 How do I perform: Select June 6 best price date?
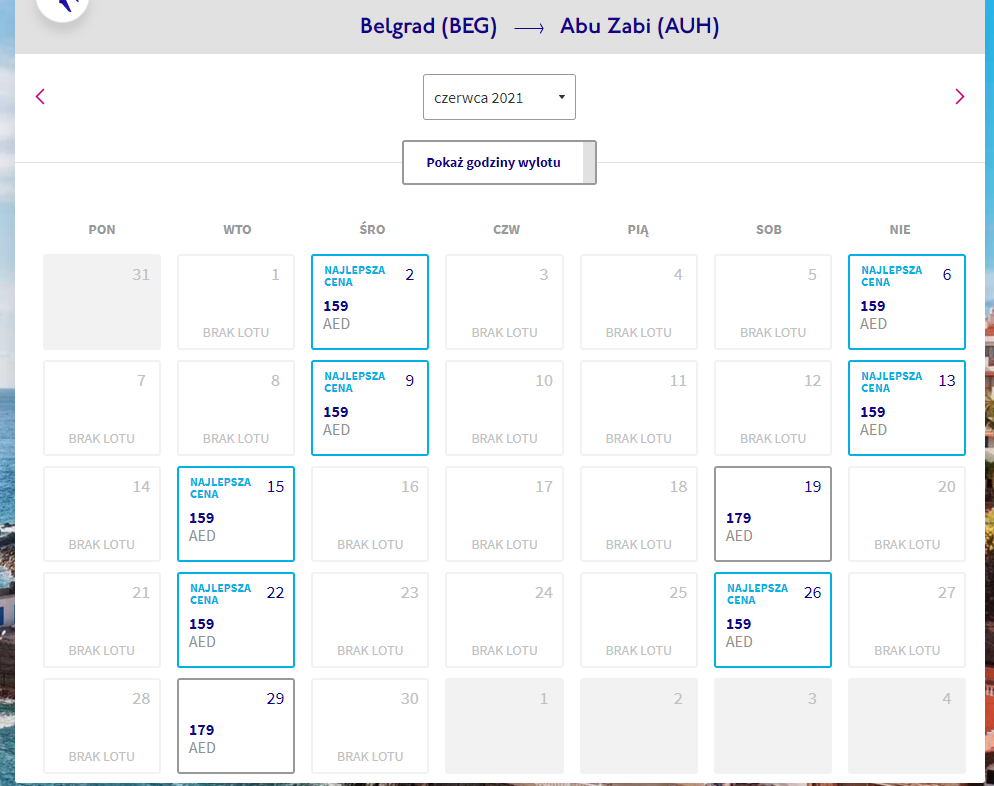pos(907,302)
